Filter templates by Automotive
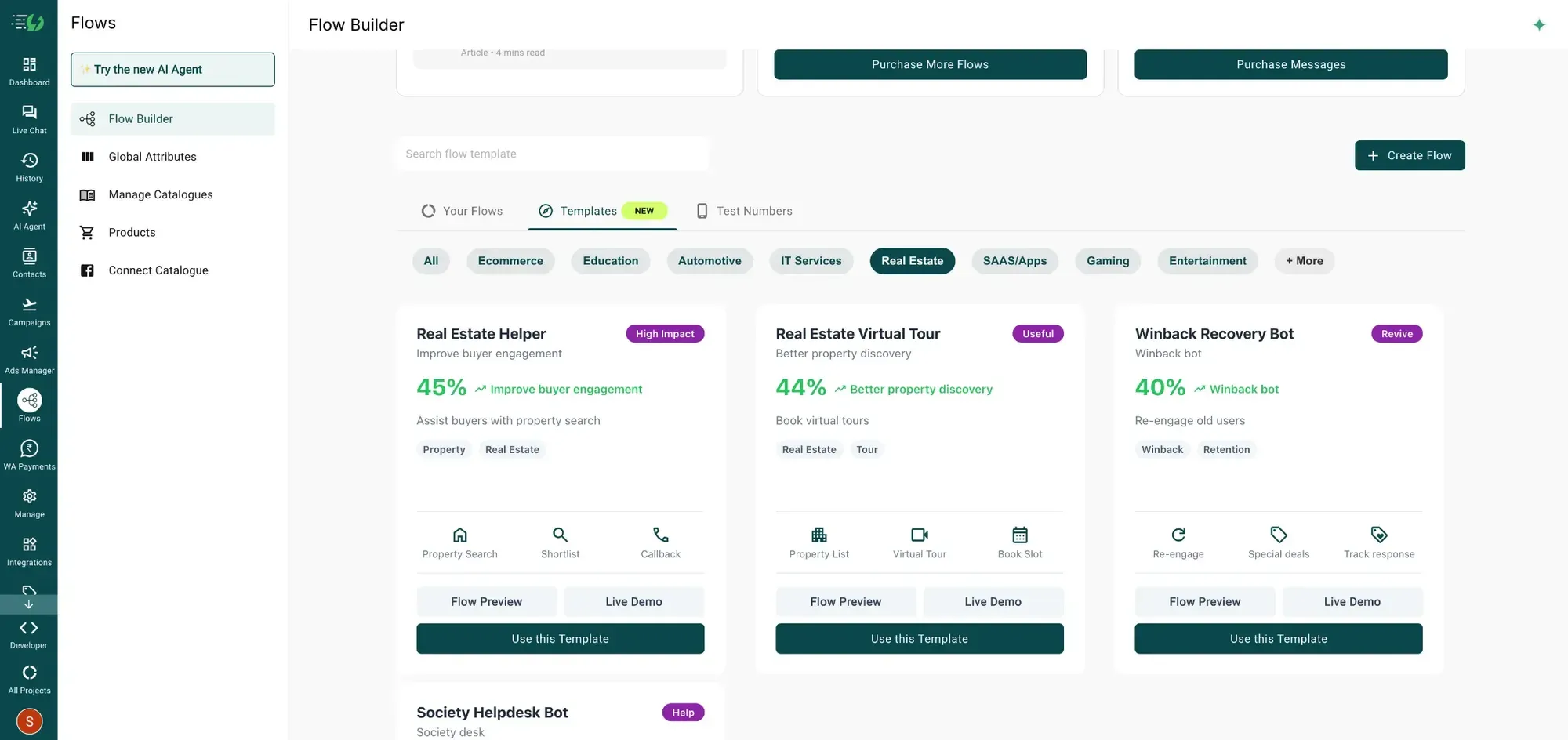 [x=710, y=261]
